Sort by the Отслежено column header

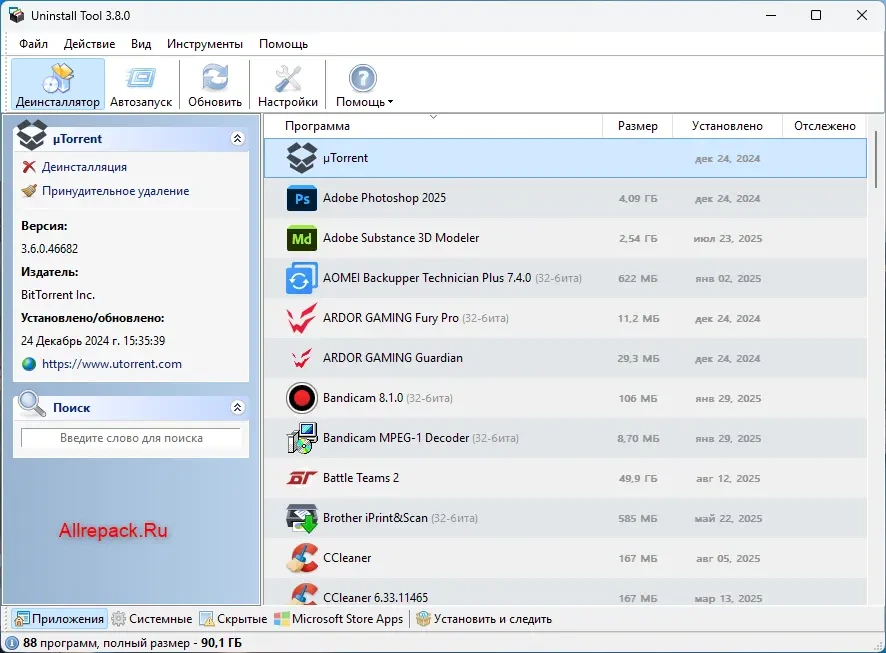[824, 126]
